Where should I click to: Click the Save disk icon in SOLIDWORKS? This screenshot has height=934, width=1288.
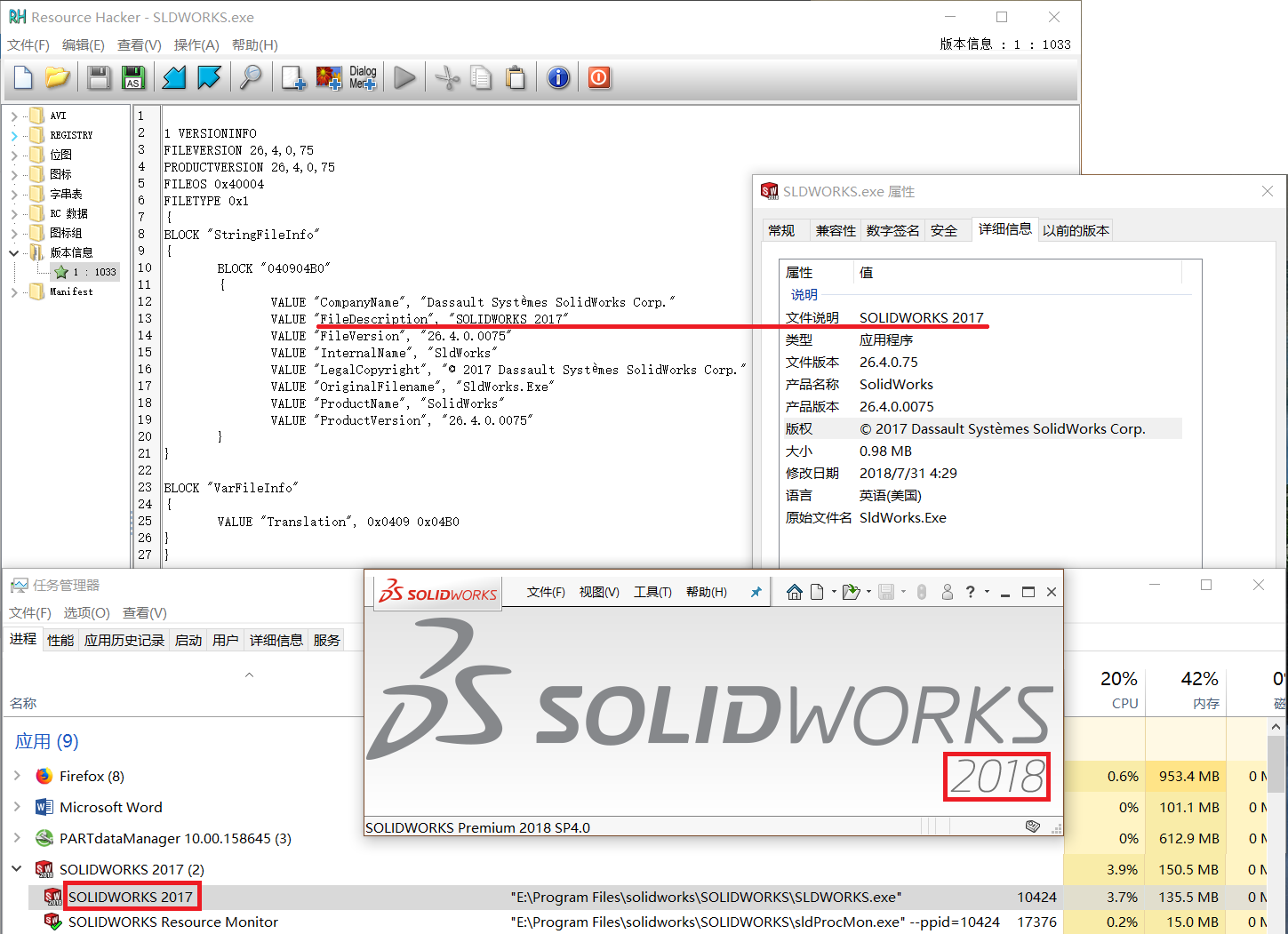point(886,592)
